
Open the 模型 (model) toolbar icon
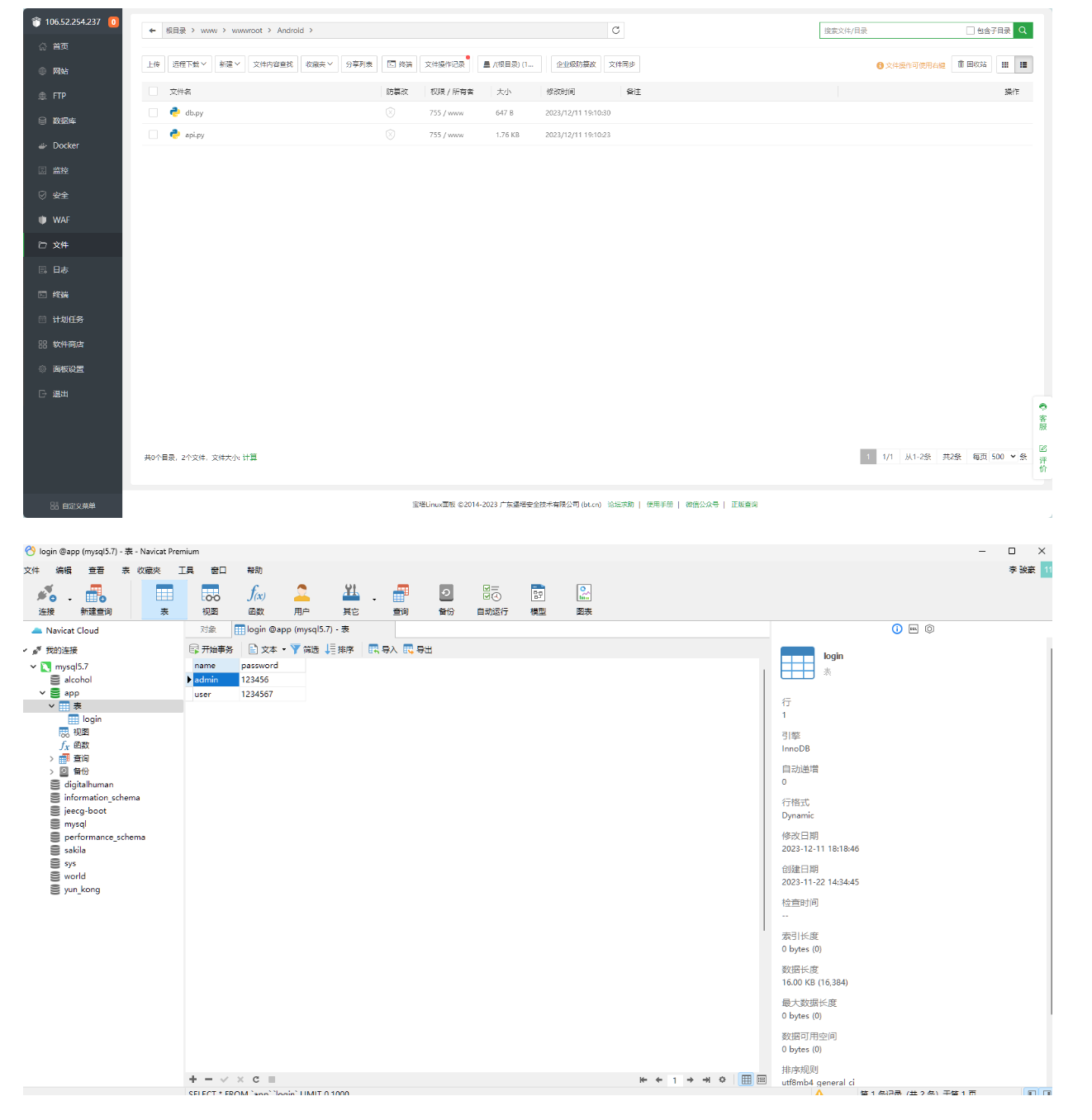[x=538, y=599]
